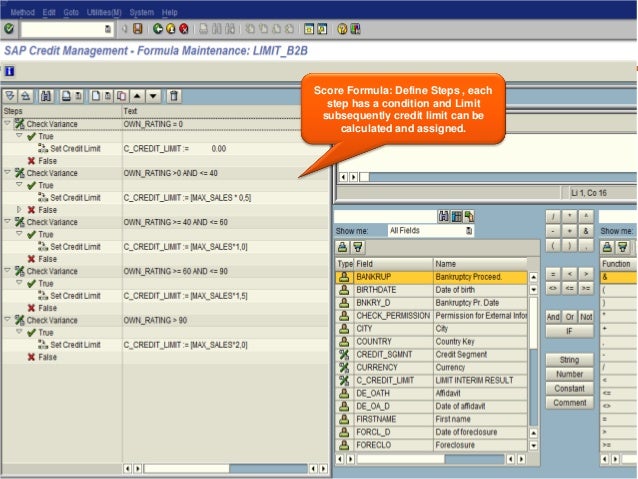This screenshot has width=638, height=479.
Task: Collapse Check Variance OWN_RATING > 90 step
Action: pyautogui.click(x=7, y=319)
